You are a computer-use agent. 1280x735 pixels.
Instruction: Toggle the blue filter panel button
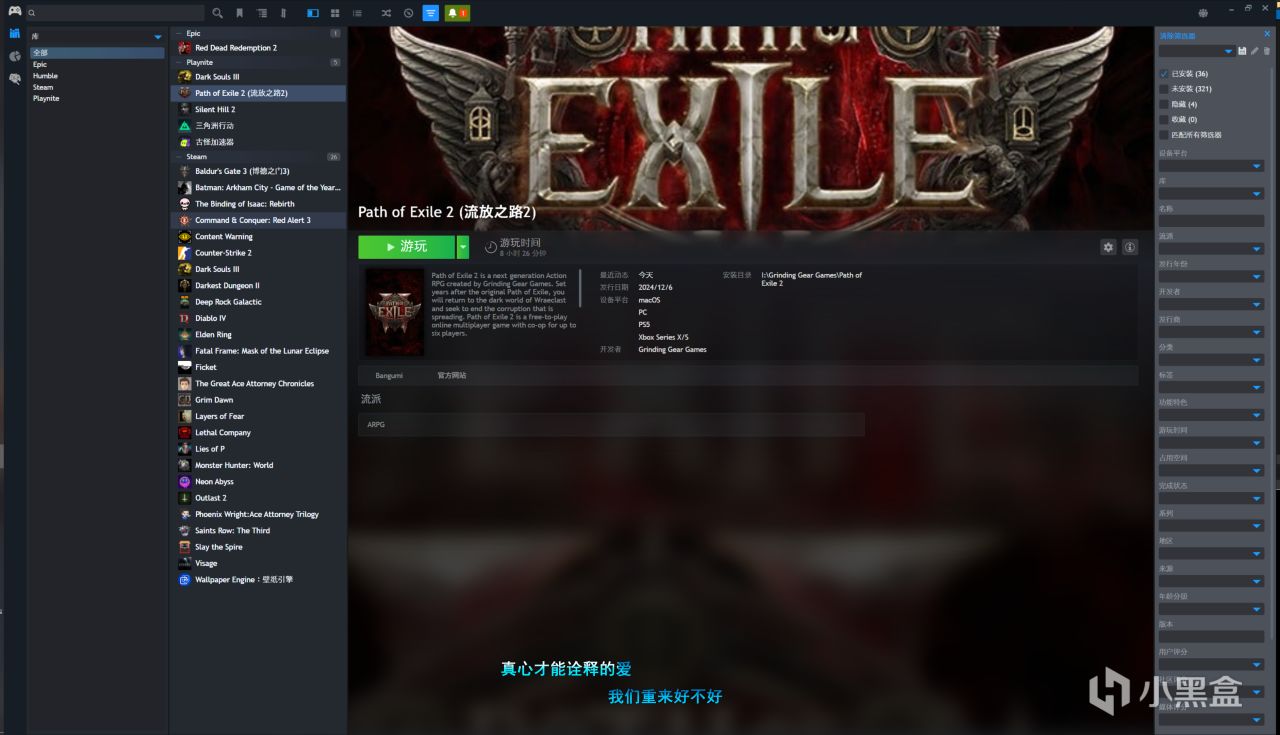(x=430, y=13)
